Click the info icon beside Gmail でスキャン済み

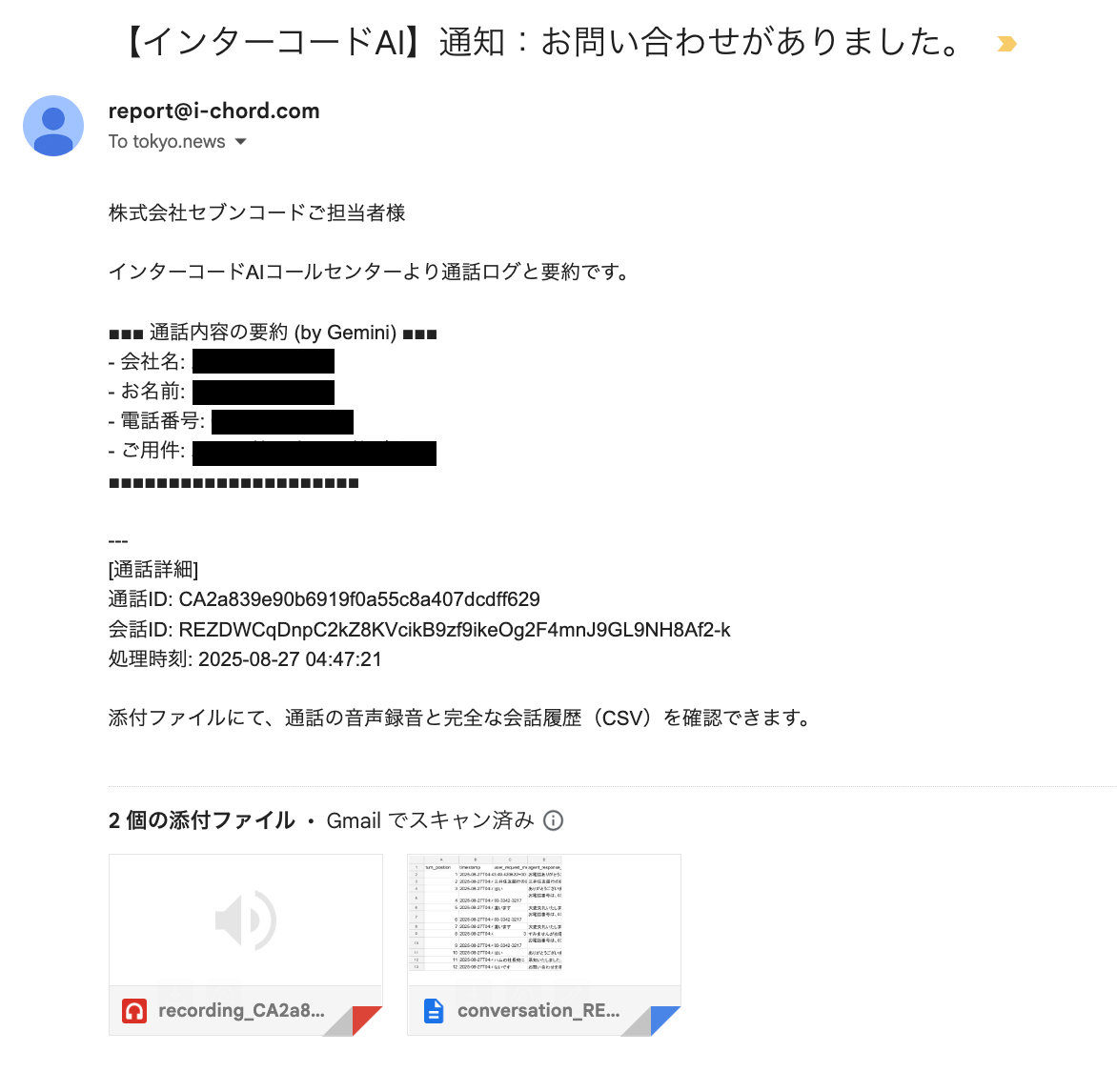pyautogui.click(x=553, y=820)
